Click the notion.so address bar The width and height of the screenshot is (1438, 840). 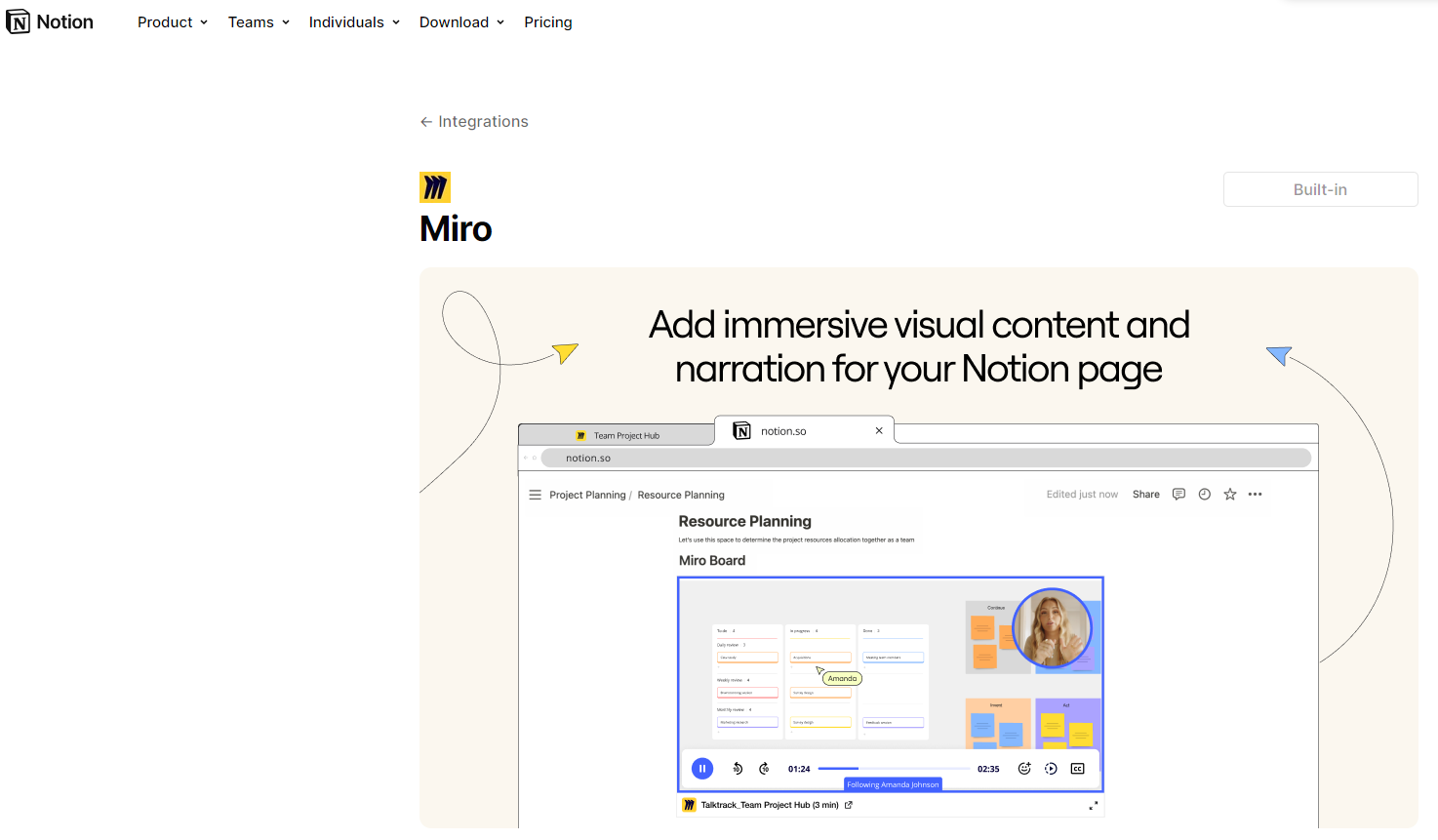(926, 458)
